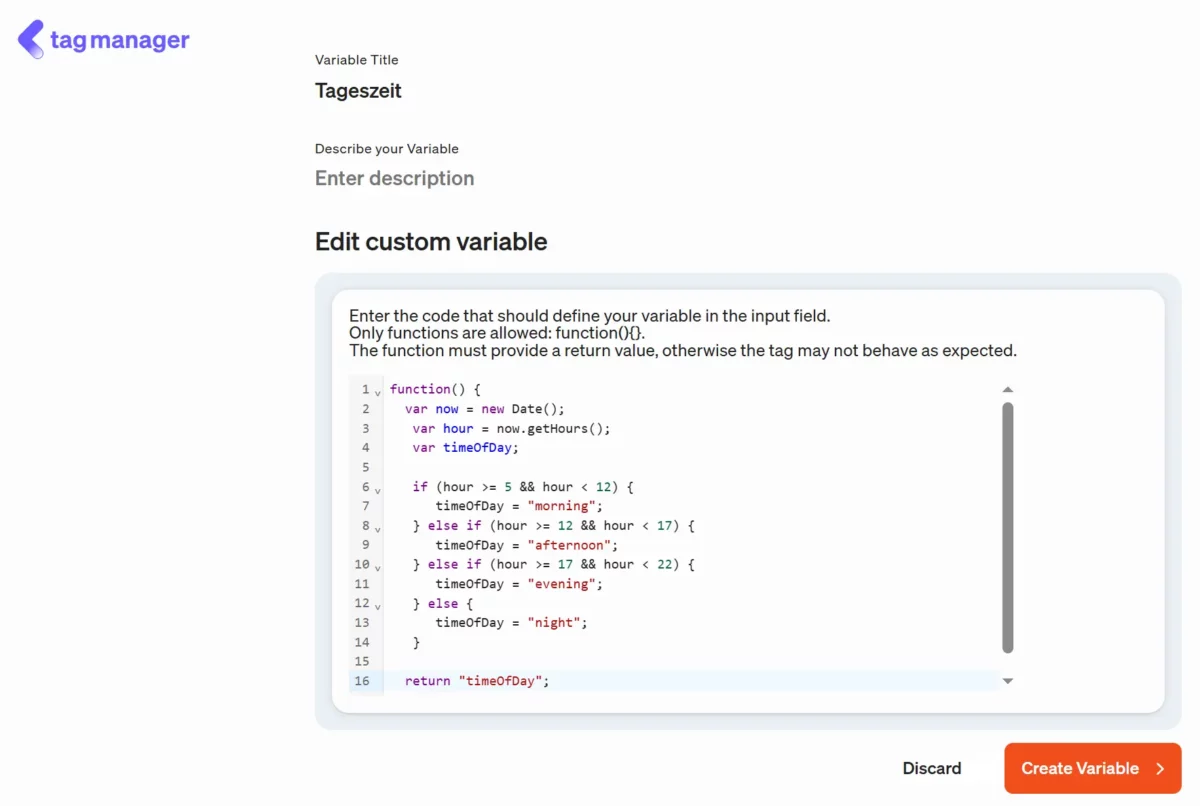Focus the Enter description field

(394, 178)
